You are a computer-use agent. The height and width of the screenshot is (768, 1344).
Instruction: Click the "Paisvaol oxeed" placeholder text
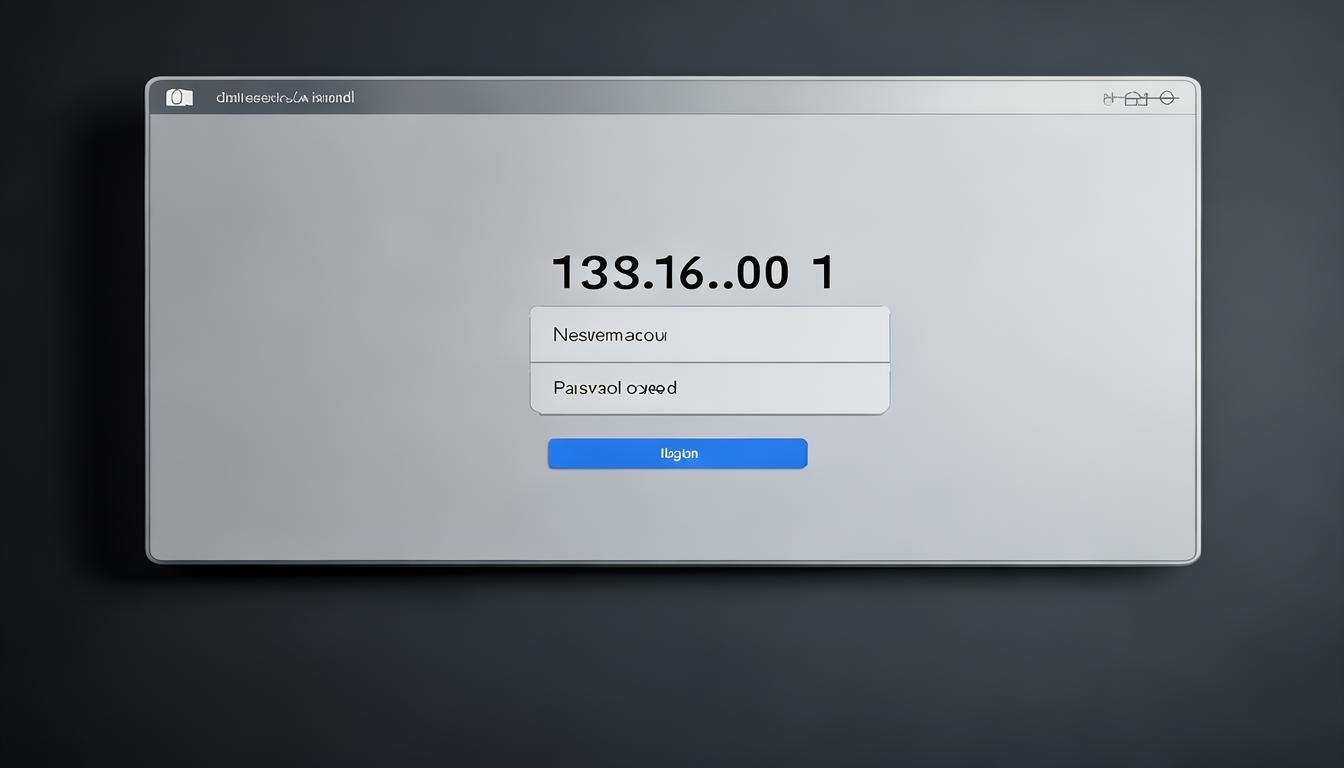click(614, 388)
